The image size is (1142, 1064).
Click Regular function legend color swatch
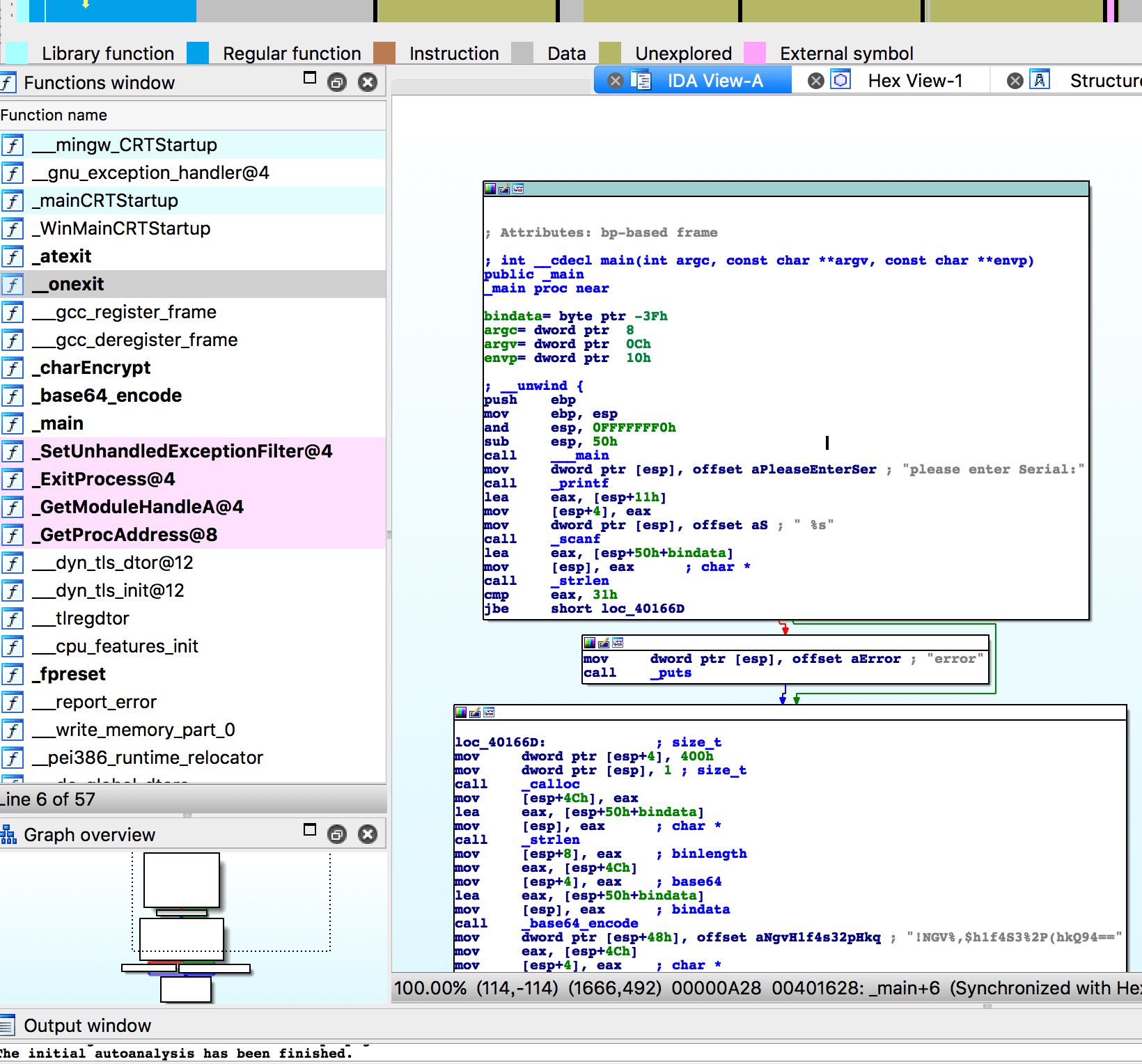click(198, 53)
